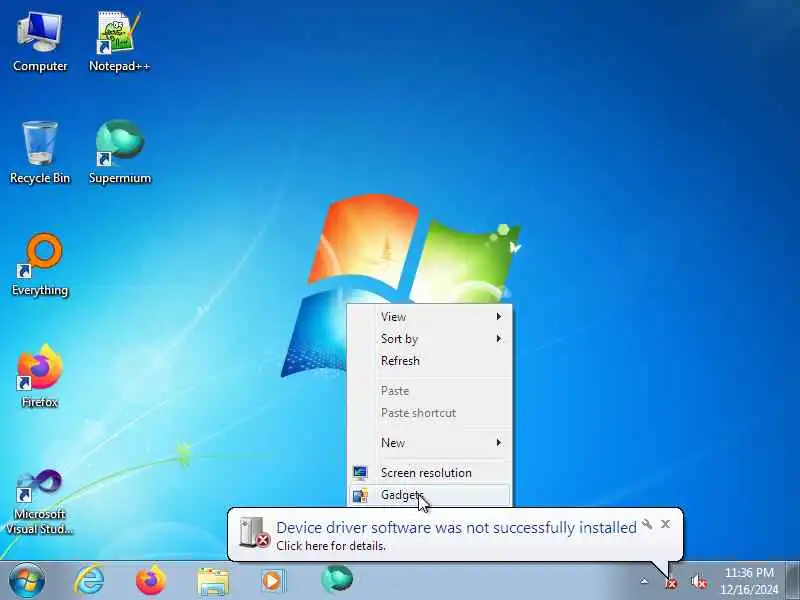Expand the New submenu
The image size is (800, 600).
click(429, 442)
